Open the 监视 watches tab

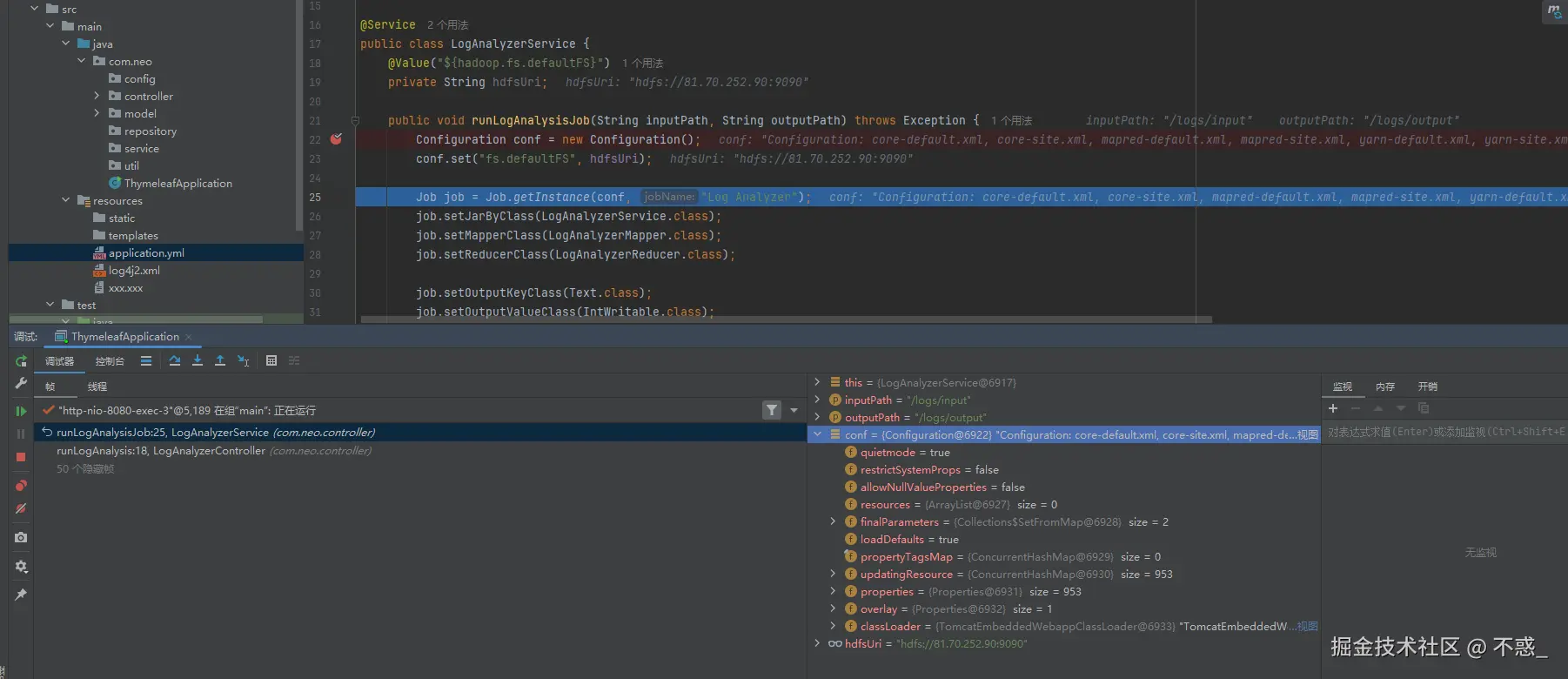tap(1343, 387)
